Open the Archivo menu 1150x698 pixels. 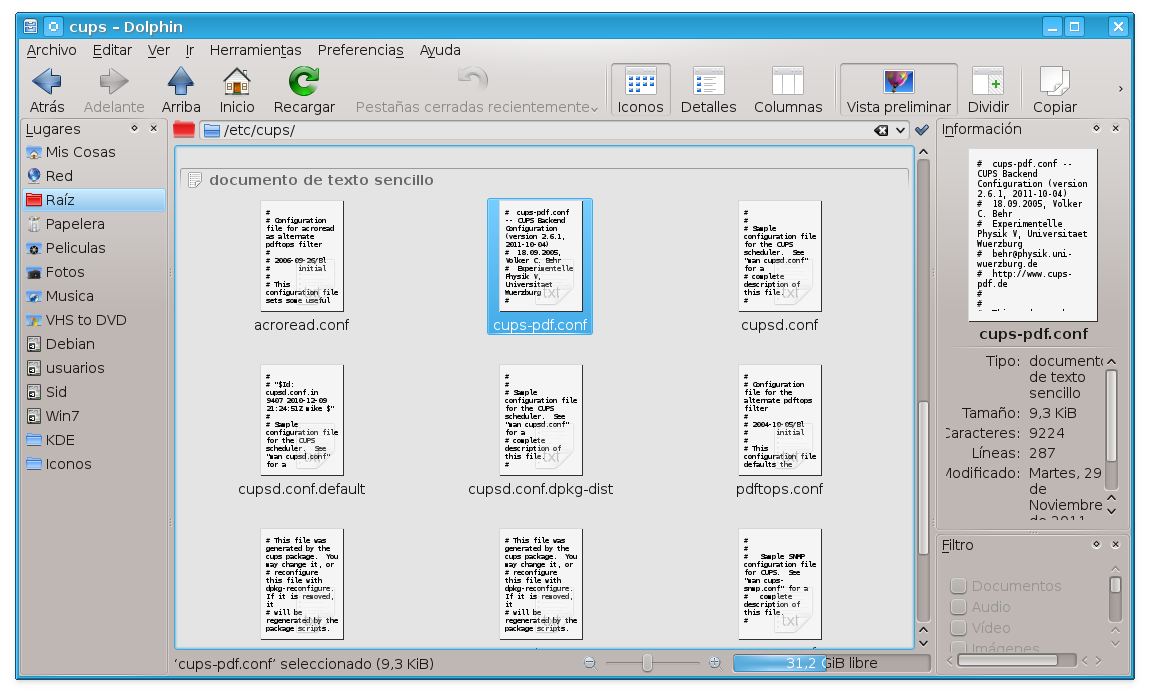click(50, 50)
